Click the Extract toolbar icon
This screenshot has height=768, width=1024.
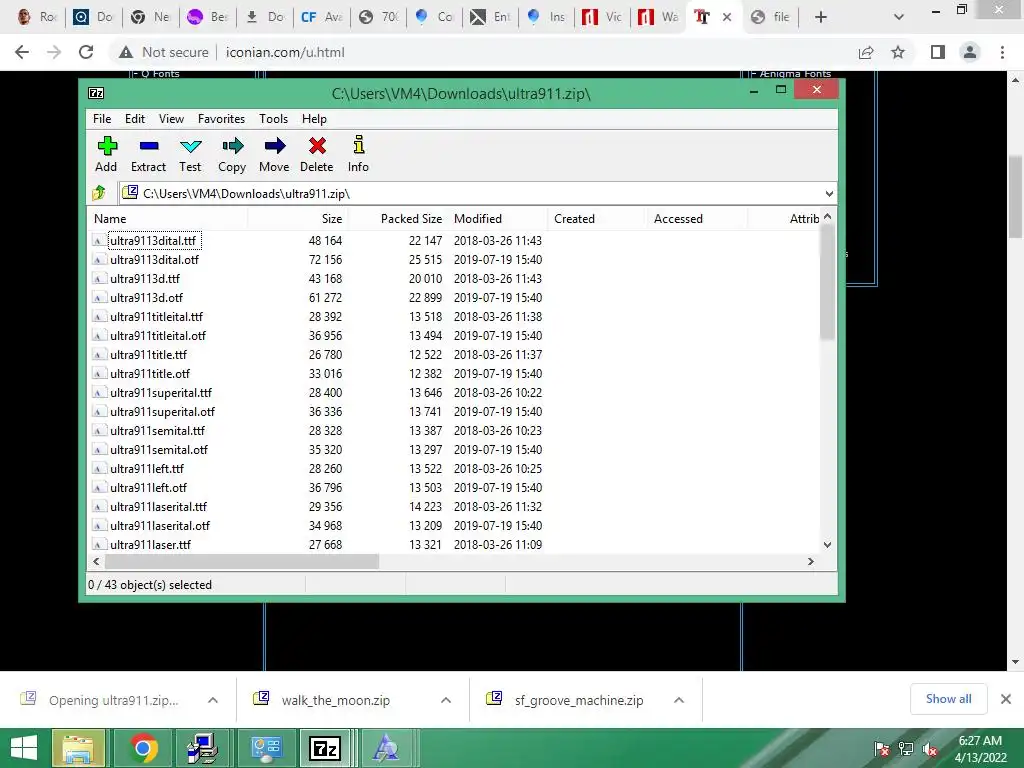pos(149,146)
